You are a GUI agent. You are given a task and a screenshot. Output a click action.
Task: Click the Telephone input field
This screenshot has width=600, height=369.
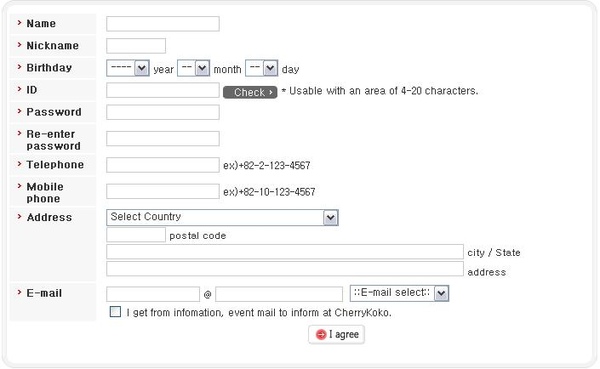pyautogui.click(x=163, y=165)
